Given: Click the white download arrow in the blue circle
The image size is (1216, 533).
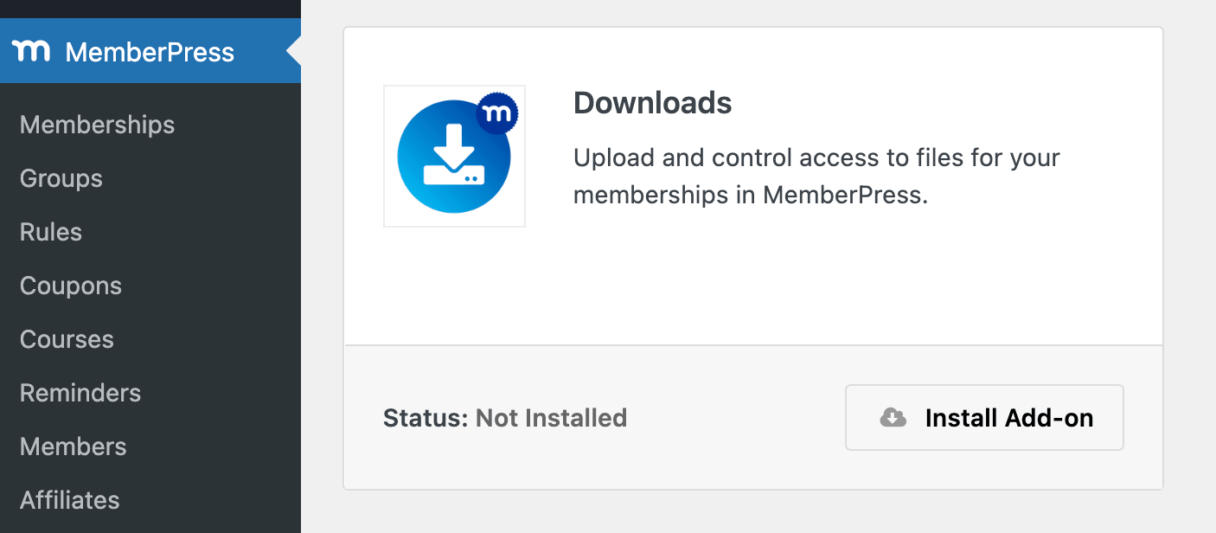Looking at the screenshot, I should 455,153.
